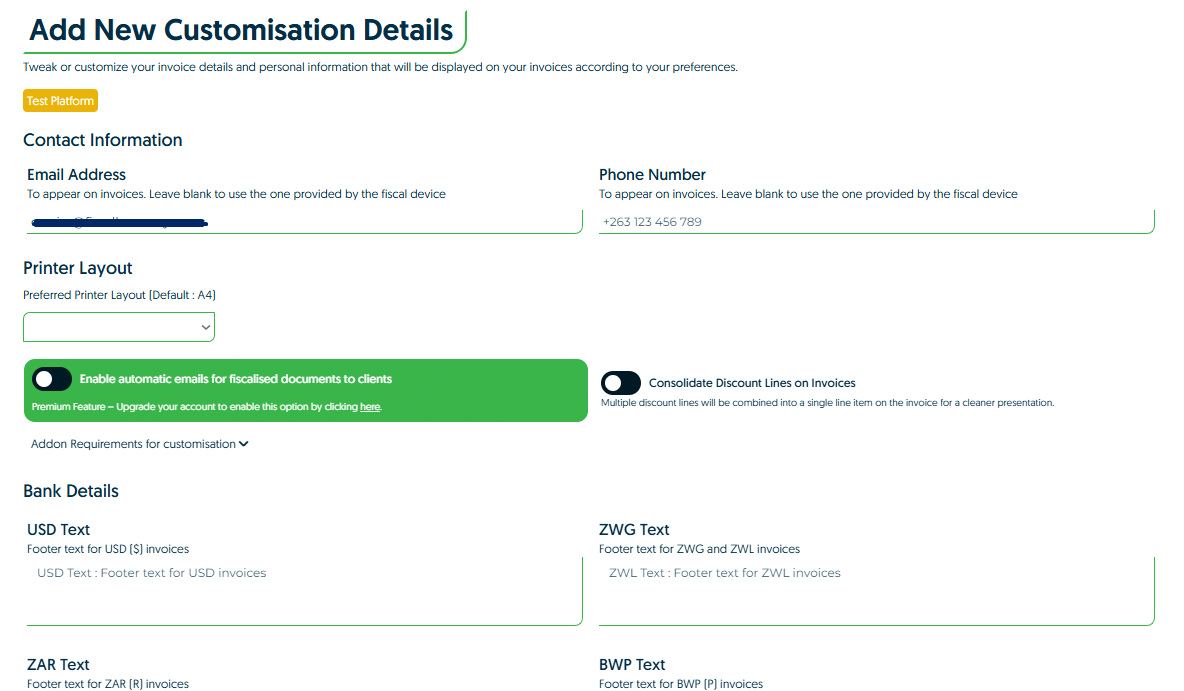Click 'Consolidate Discount Lines on Invoices' label
Image resolution: width=1184 pixels, height=691 pixels.
(x=752, y=383)
